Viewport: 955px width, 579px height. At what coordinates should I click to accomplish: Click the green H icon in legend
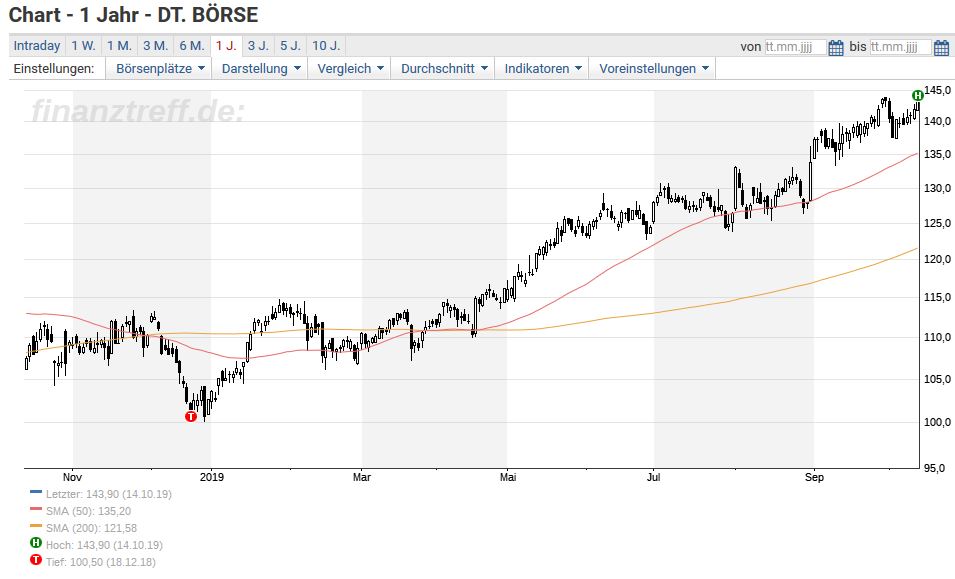tap(36, 542)
